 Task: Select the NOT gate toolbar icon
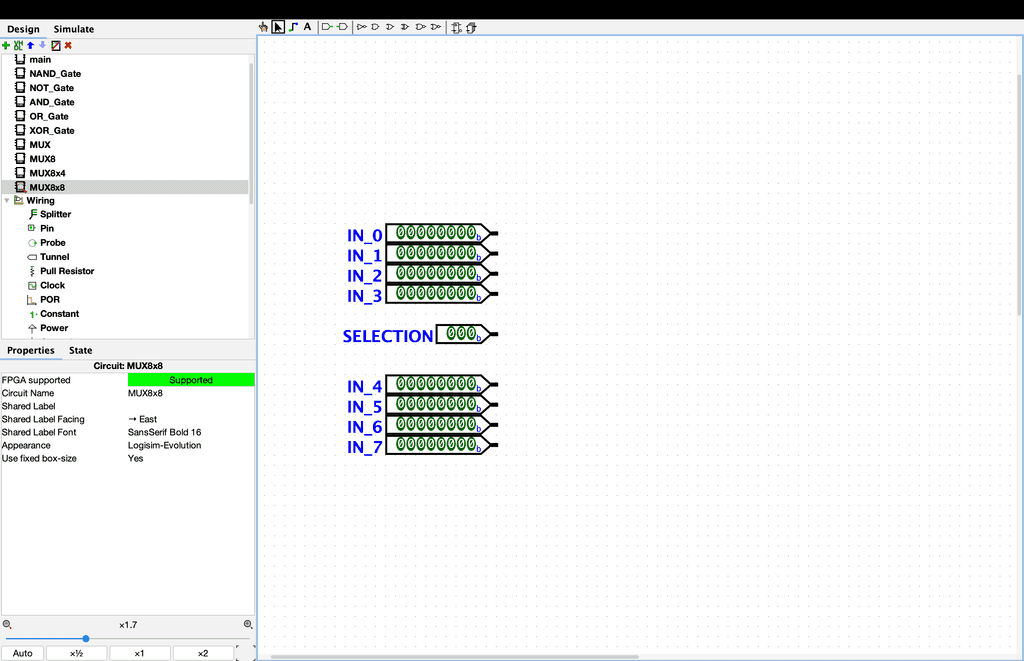[361, 27]
